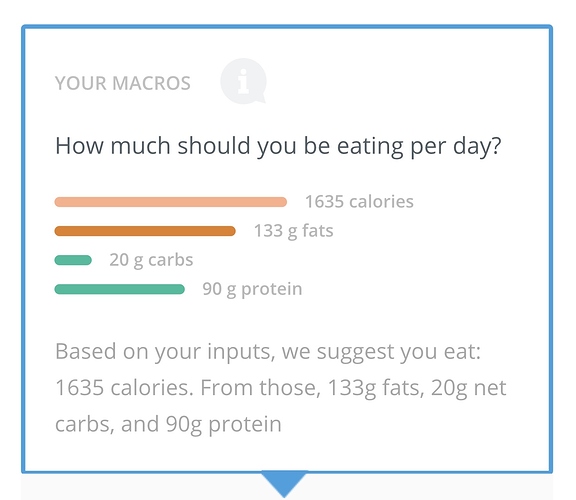The width and height of the screenshot is (576, 500).
Task: Click the YOUR MACROS heading
Action: coord(123,83)
